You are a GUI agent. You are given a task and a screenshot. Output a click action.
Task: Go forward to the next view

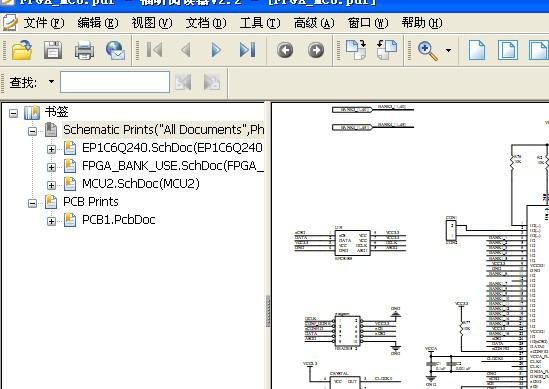click(316, 50)
